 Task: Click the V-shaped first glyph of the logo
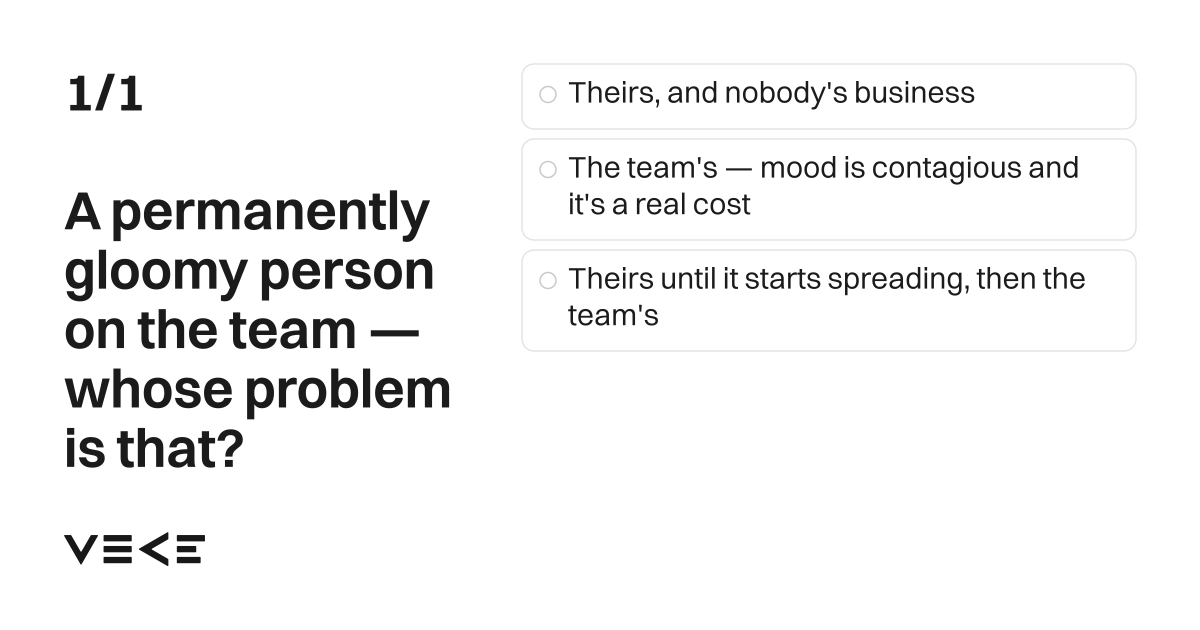81,549
